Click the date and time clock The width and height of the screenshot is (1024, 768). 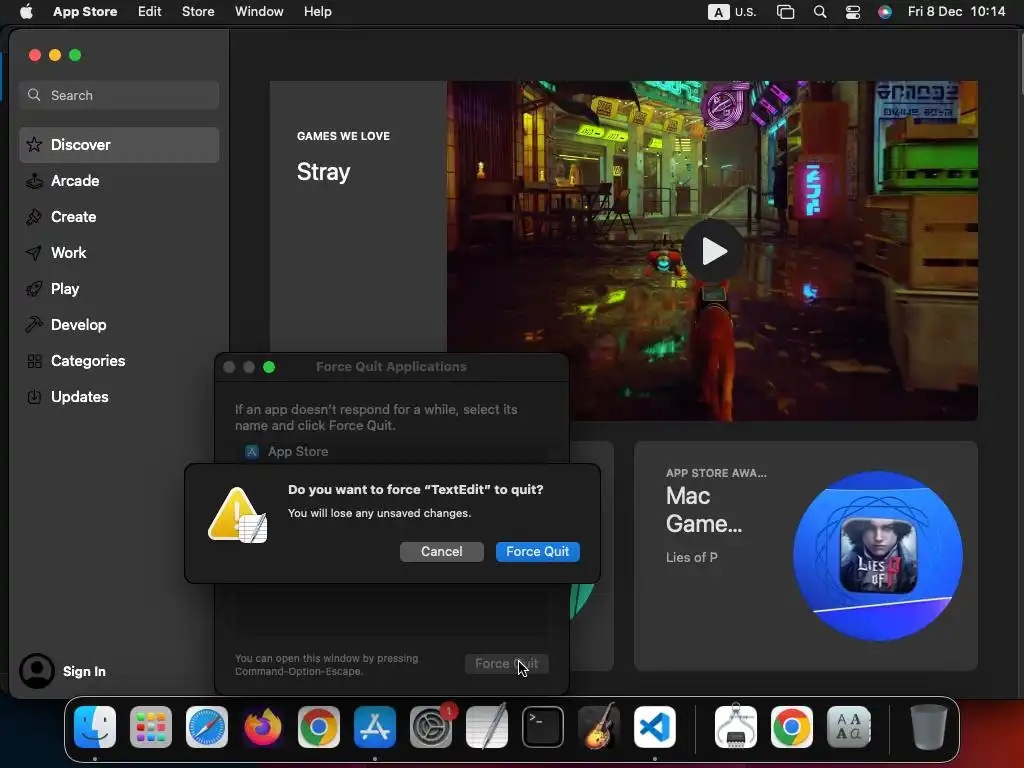(956, 12)
